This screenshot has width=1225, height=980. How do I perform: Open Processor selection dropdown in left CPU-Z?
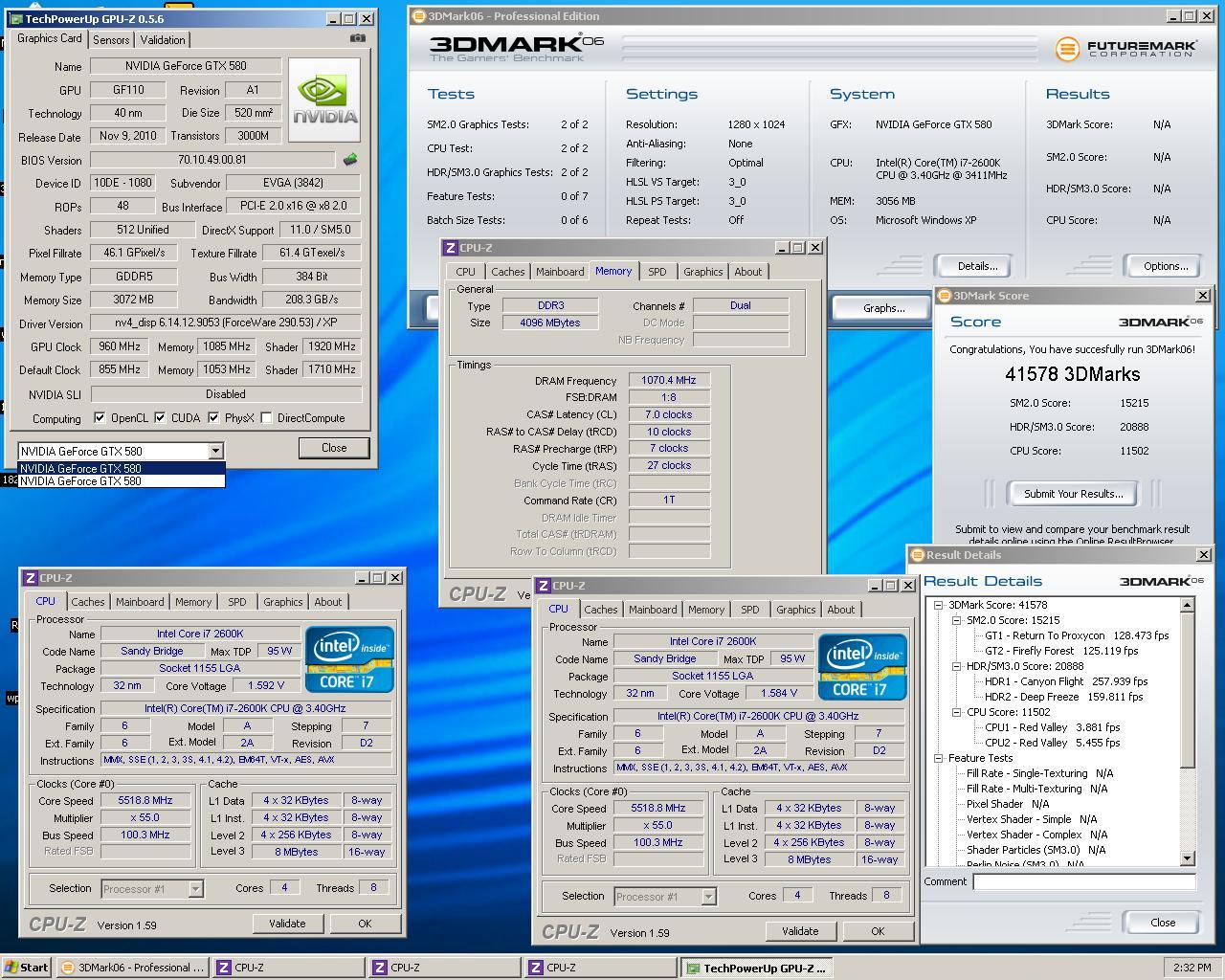[x=195, y=889]
